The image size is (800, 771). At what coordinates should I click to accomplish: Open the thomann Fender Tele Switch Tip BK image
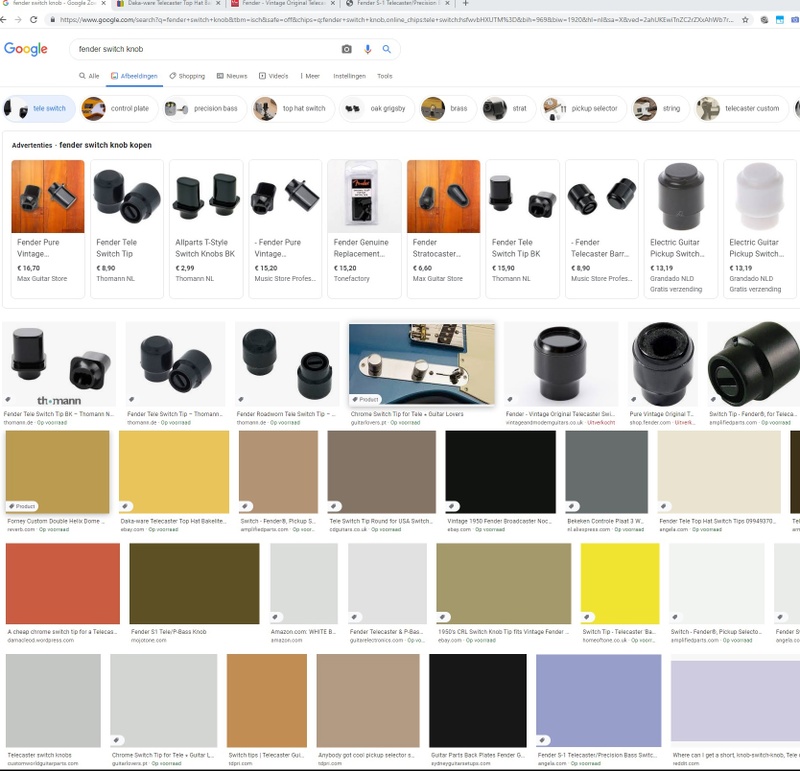59,364
